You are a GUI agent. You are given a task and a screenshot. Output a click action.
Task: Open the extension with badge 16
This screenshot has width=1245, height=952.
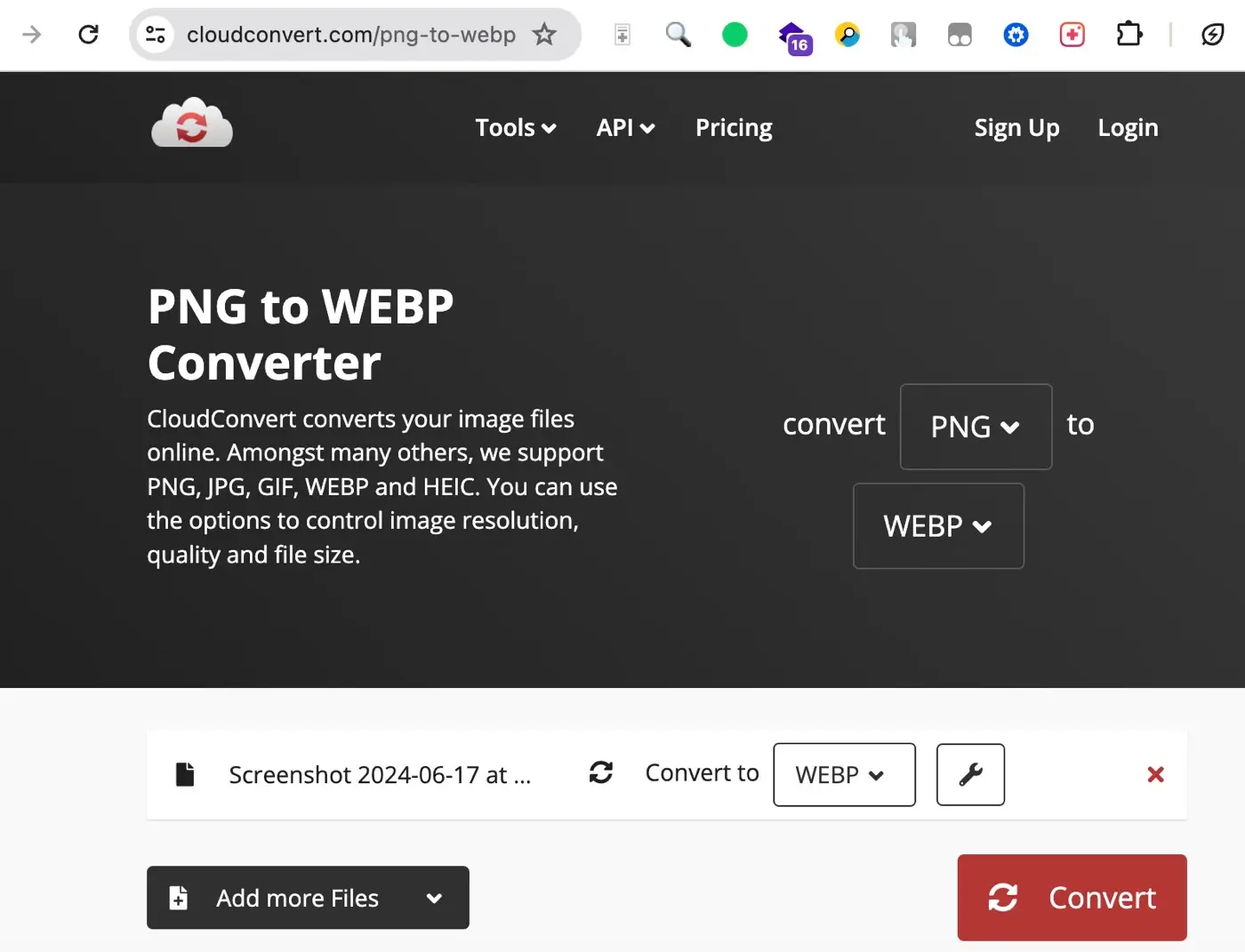[x=794, y=37]
